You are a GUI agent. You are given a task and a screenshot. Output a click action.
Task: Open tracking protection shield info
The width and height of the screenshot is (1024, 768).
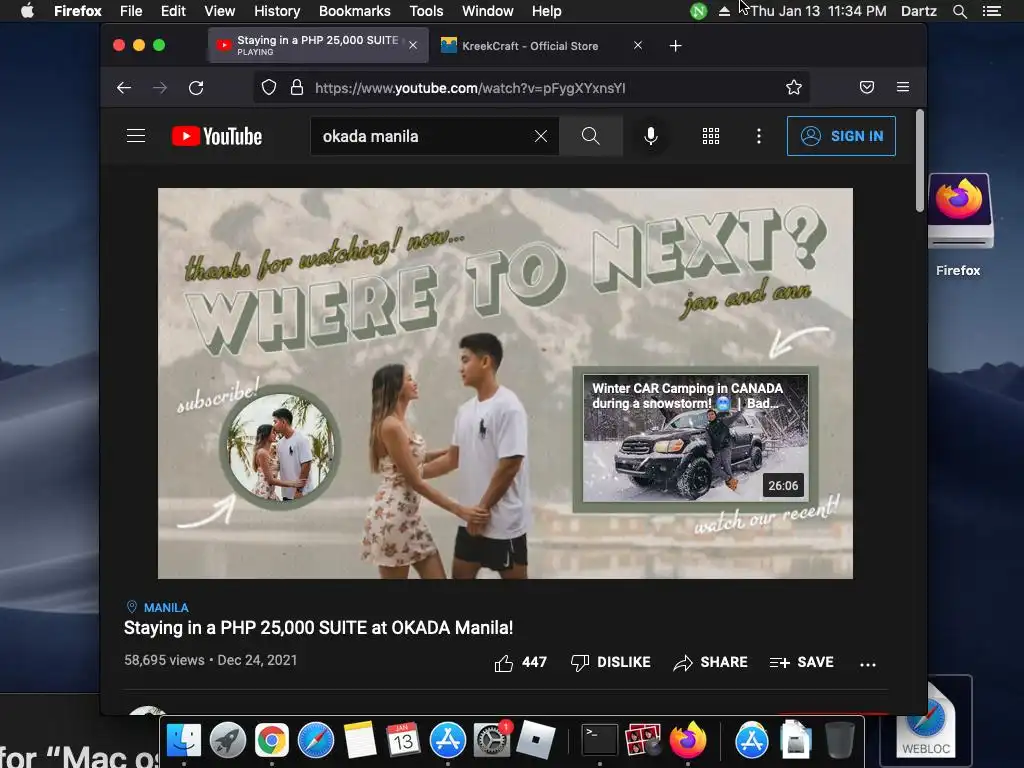pos(268,88)
